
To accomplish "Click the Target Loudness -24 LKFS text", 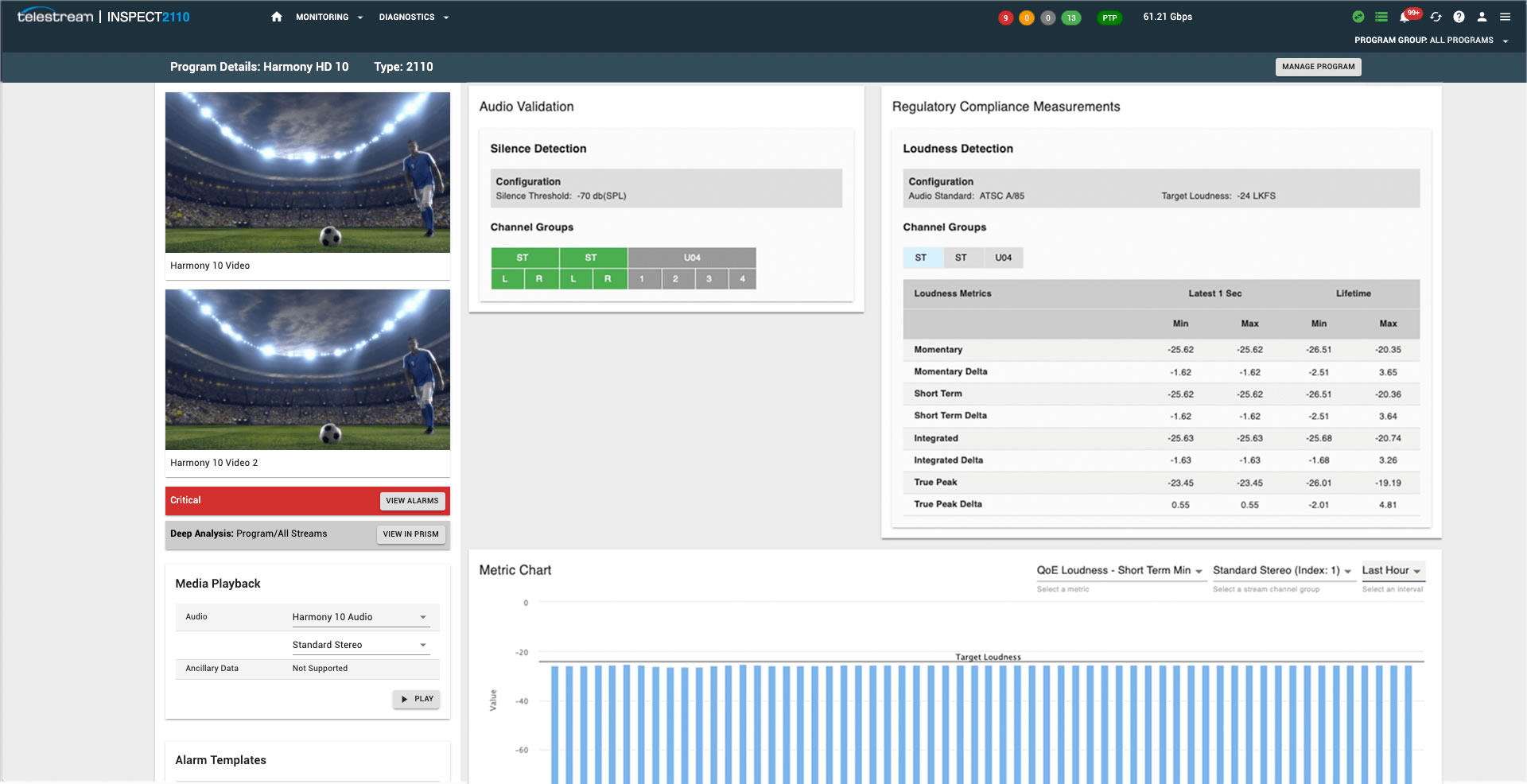I will (1218, 196).
